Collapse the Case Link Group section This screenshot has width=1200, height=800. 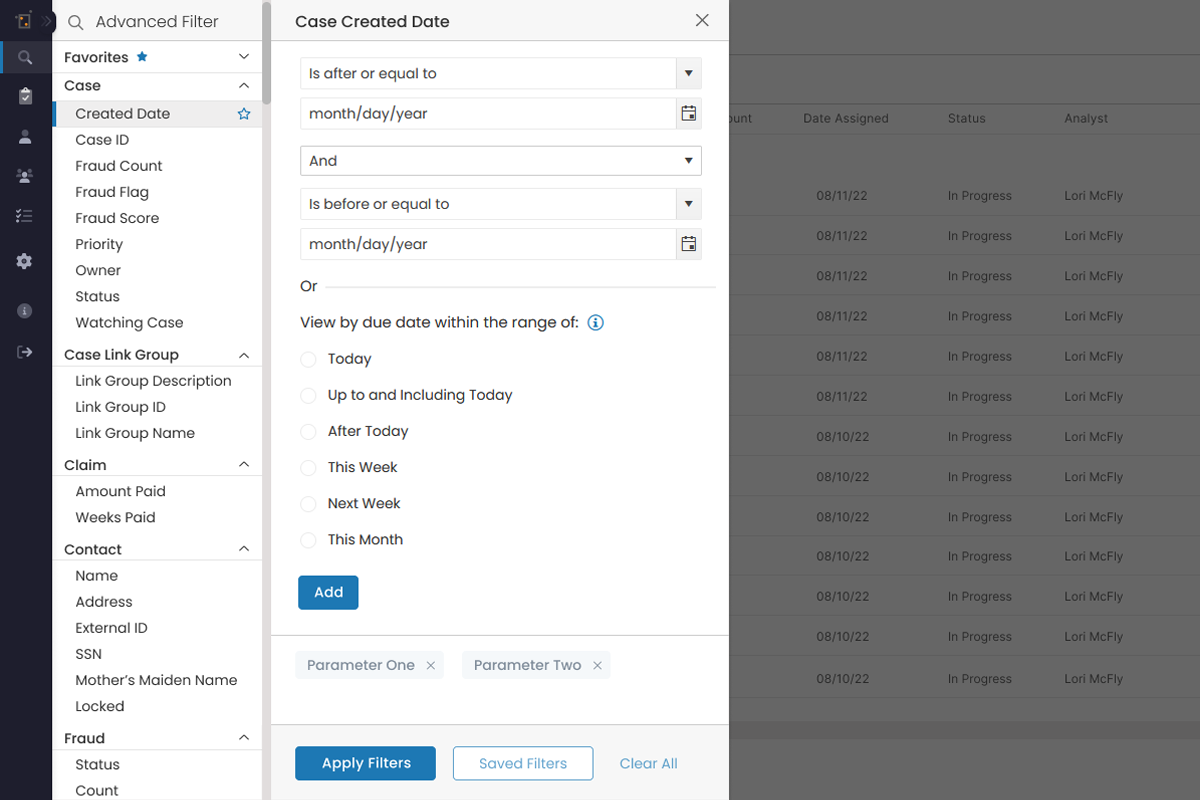pyautogui.click(x=244, y=355)
